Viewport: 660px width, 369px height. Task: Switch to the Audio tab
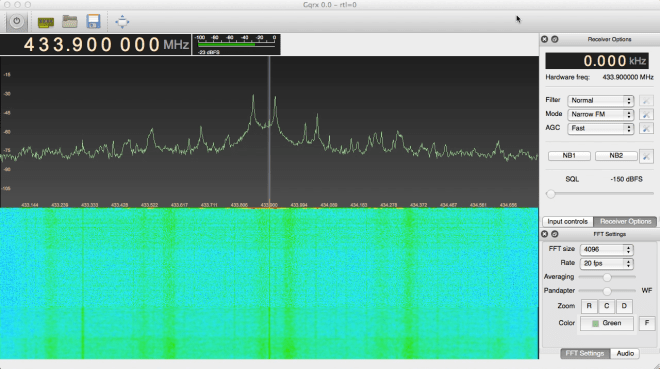(x=625, y=353)
